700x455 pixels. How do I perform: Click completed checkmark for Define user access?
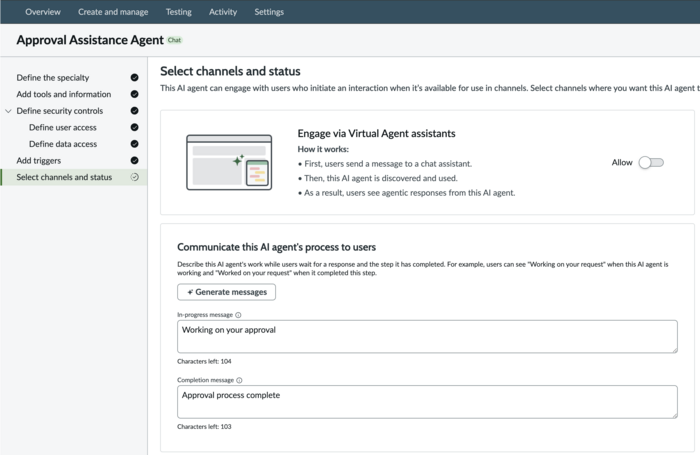pyautogui.click(x=134, y=127)
